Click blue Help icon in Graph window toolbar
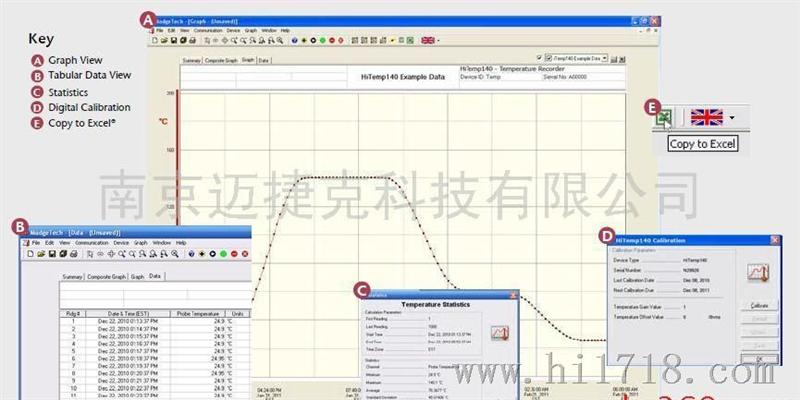The width and height of the screenshot is (800, 400). pyautogui.click(x=294, y=40)
